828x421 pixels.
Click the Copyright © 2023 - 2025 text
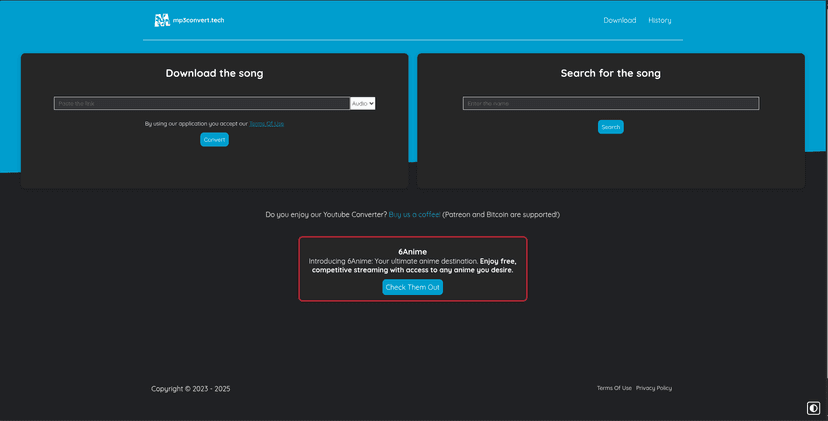click(191, 389)
